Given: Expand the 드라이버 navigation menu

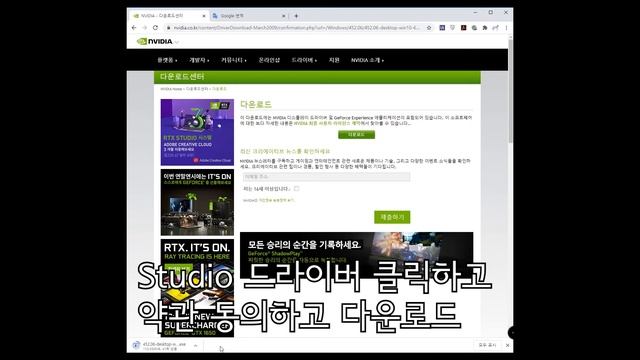Looking at the screenshot, I should click(x=304, y=60).
